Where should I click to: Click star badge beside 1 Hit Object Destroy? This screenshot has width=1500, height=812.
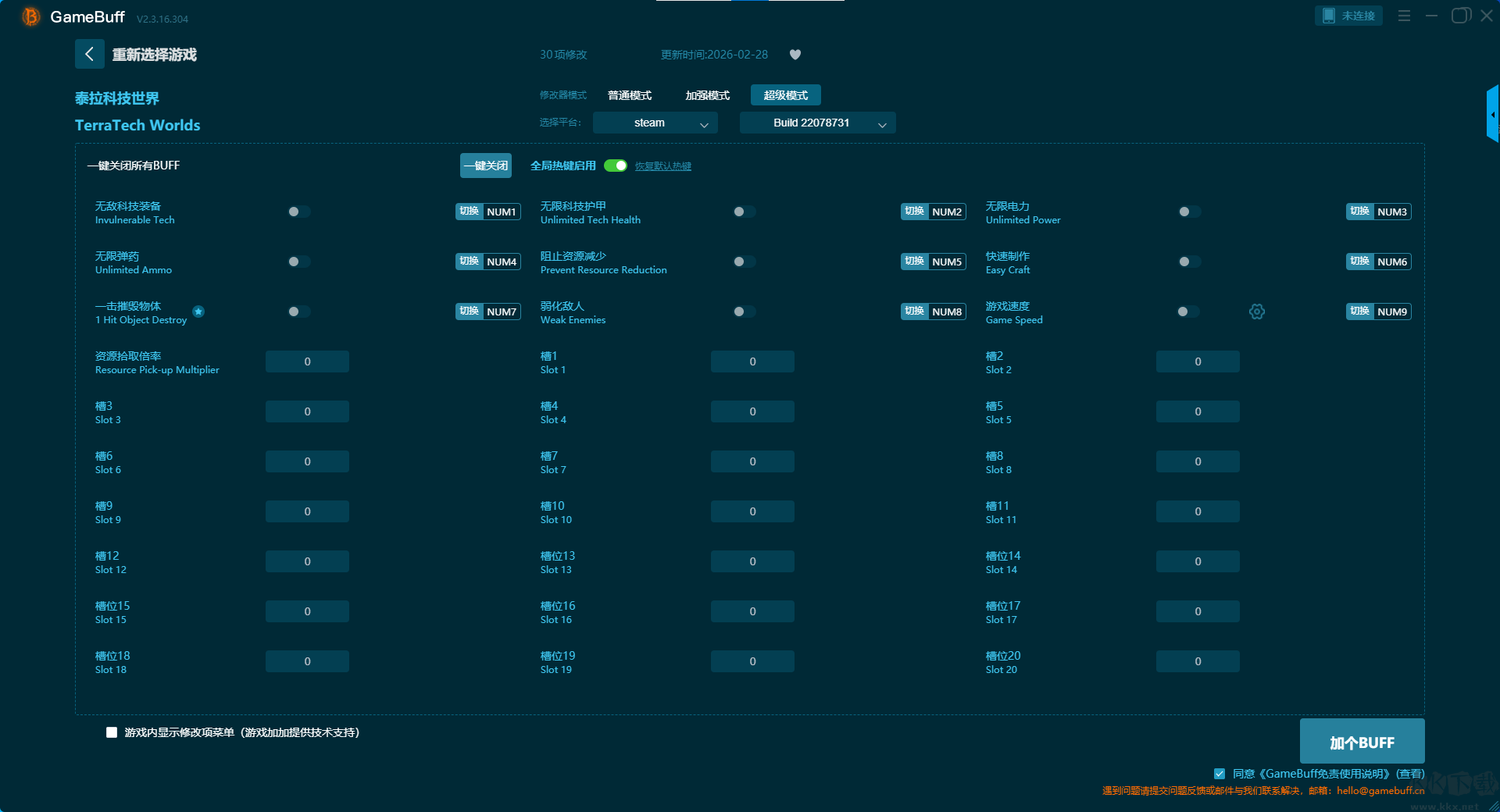click(x=198, y=312)
